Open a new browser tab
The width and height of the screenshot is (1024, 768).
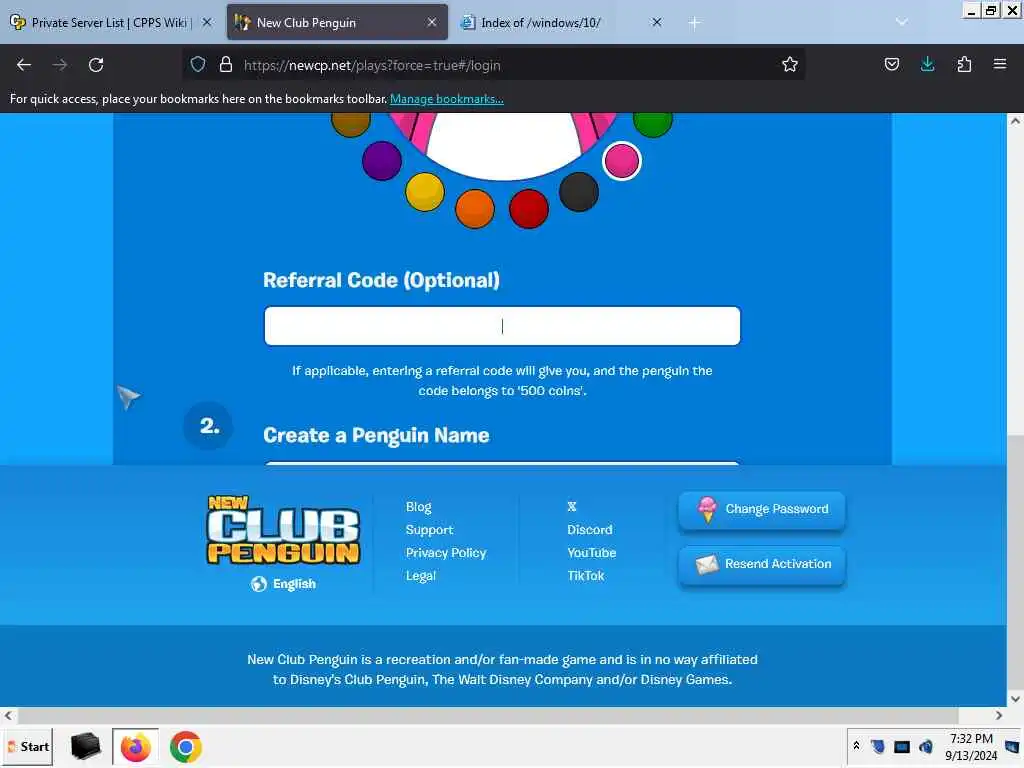(694, 23)
